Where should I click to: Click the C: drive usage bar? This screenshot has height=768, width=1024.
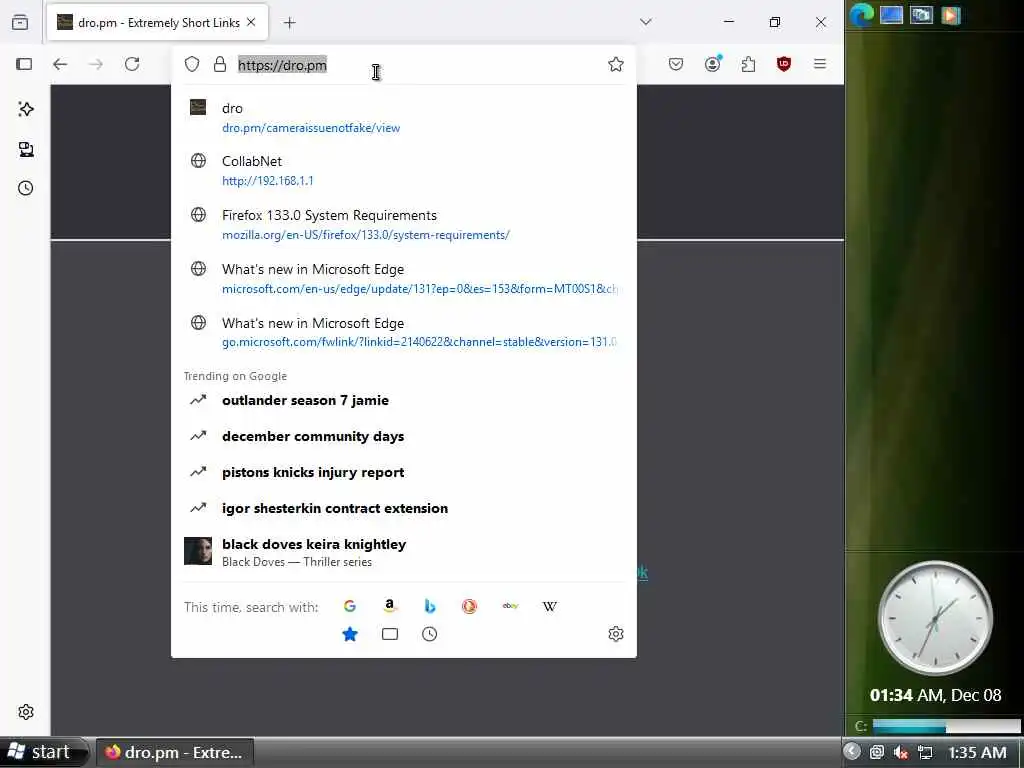tap(946, 726)
